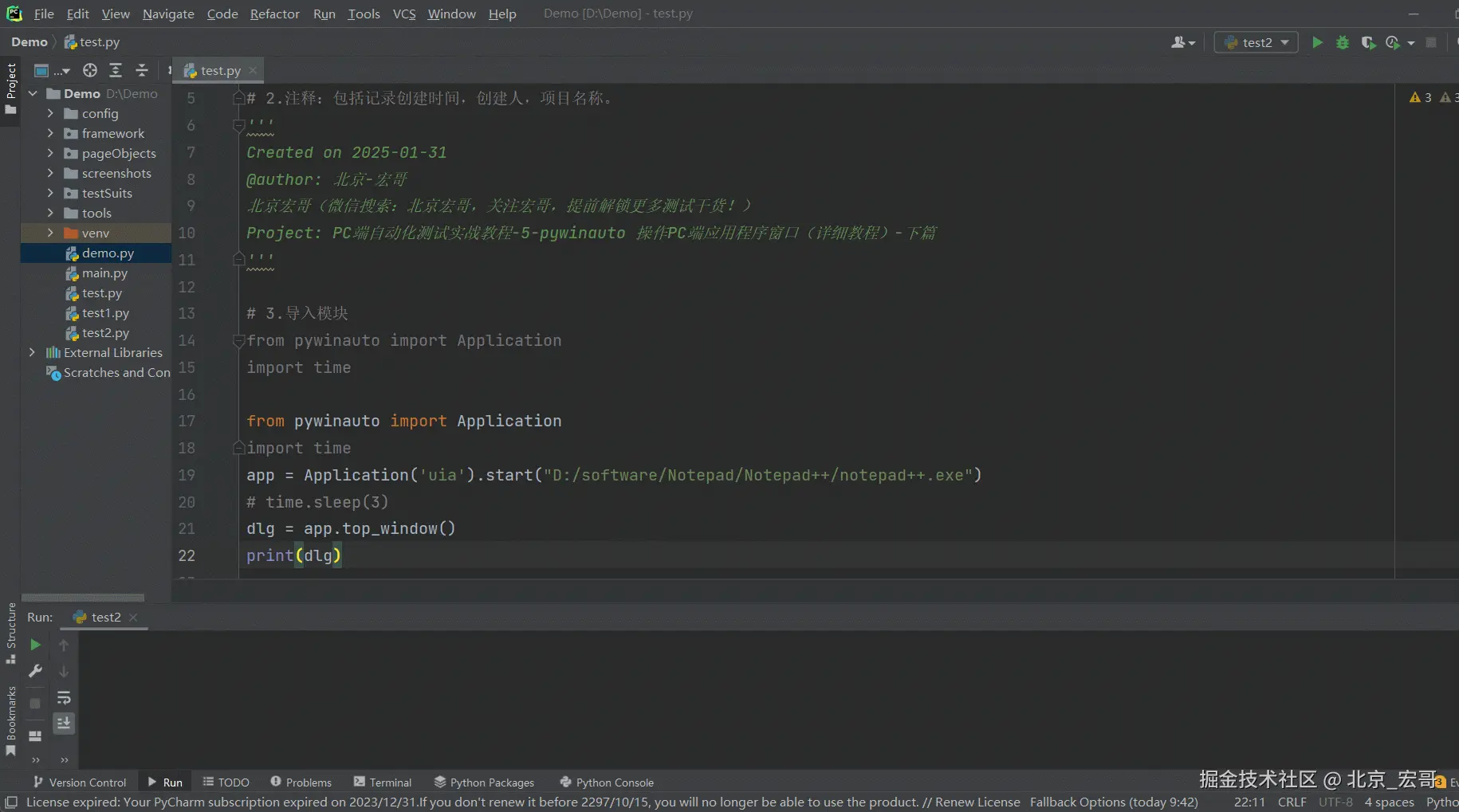Close the test.py editor tab
This screenshot has height=812, width=1459.
253,70
